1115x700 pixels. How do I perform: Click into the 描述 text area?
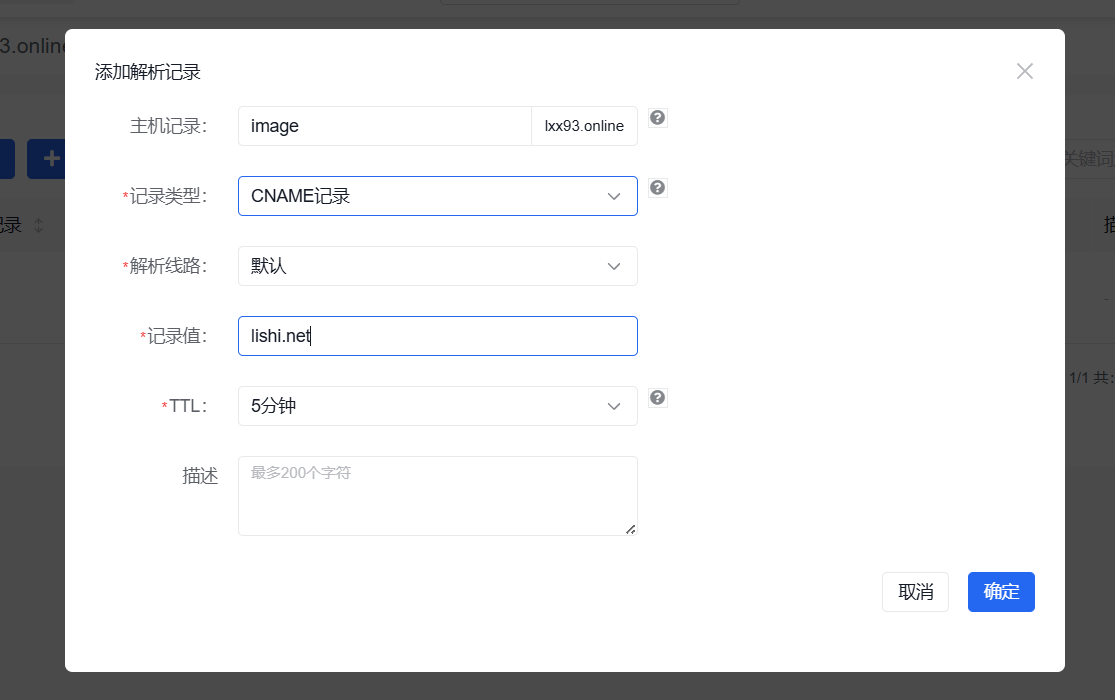click(x=437, y=496)
